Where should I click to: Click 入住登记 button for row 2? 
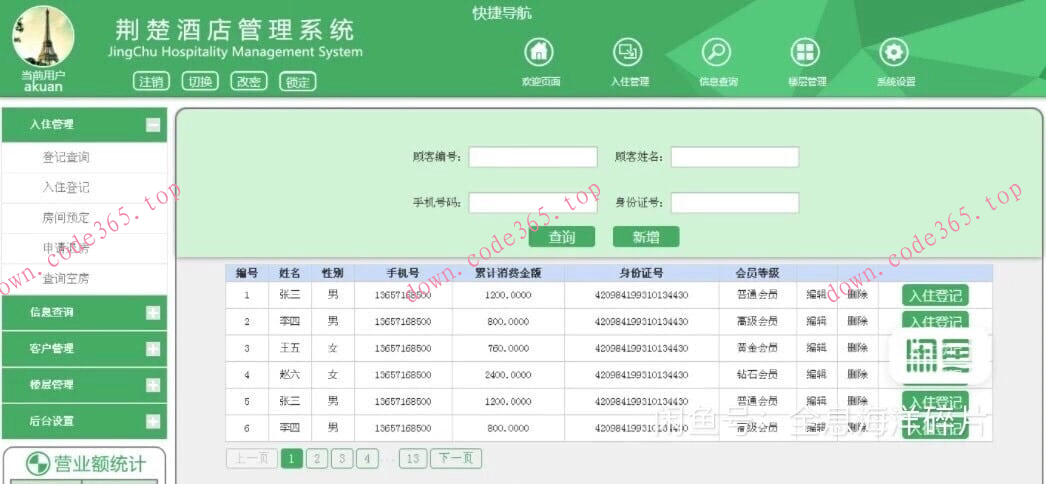point(935,321)
